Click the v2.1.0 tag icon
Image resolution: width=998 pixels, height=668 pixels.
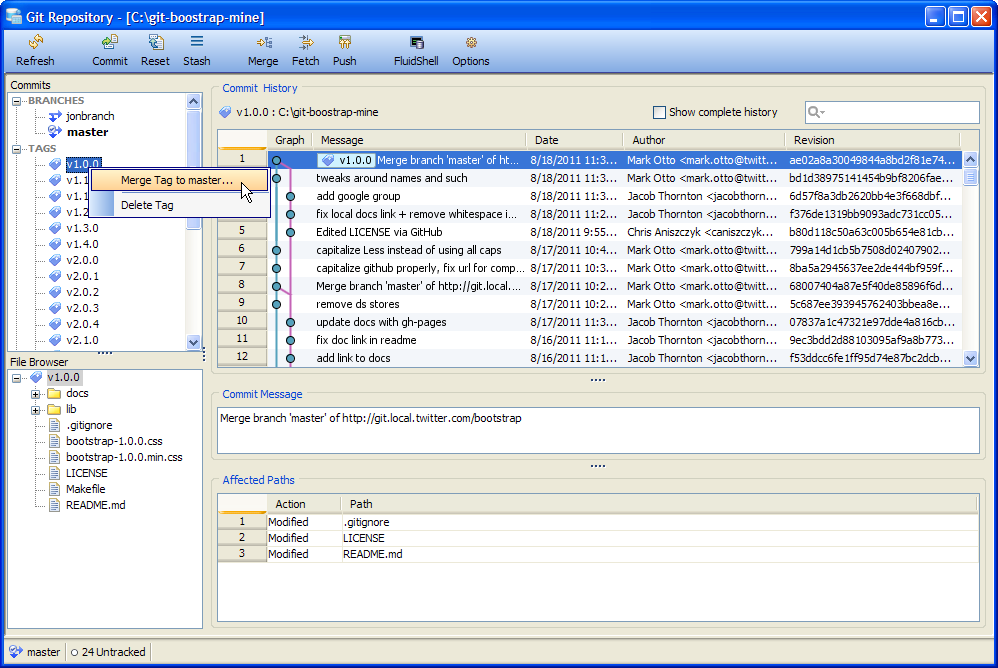(x=55, y=340)
